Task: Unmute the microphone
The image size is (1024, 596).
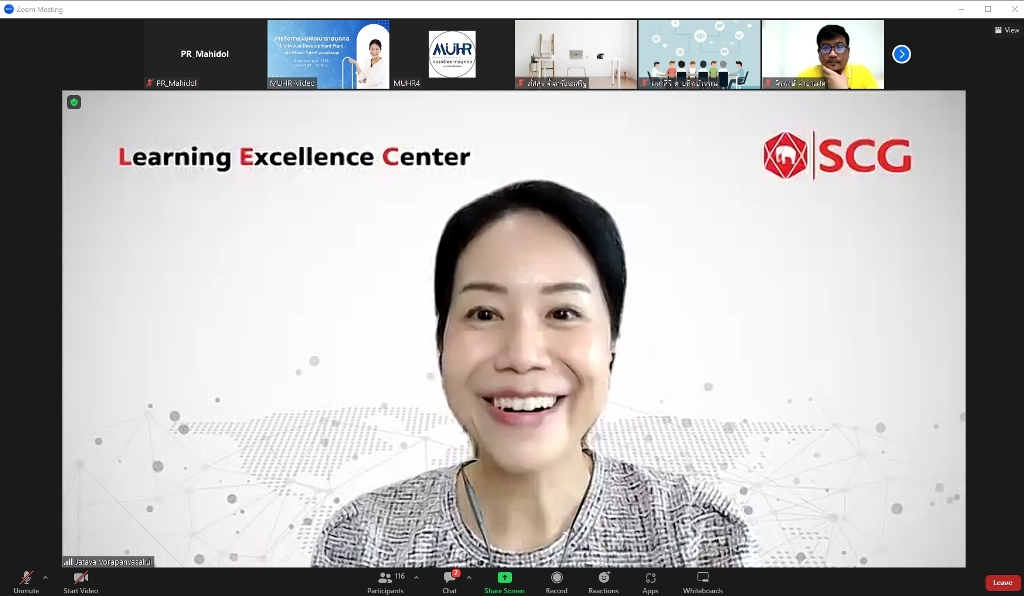Action: coord(26,579)
